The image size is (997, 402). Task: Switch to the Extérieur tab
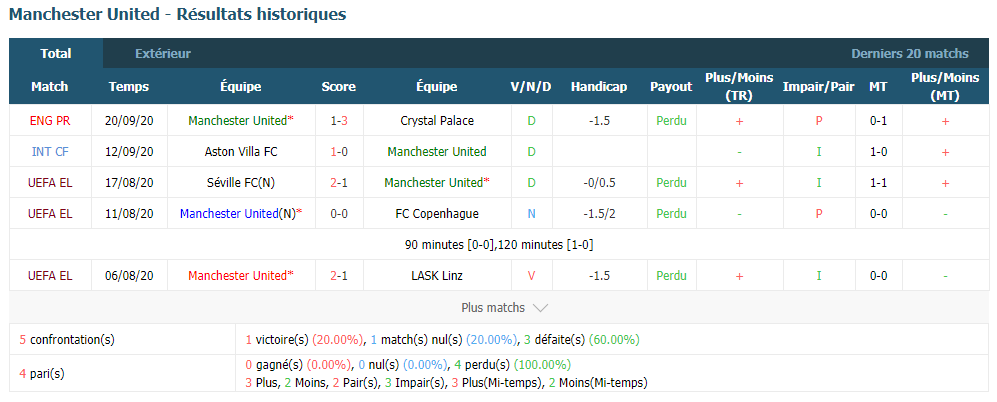(x=163, y=54)
